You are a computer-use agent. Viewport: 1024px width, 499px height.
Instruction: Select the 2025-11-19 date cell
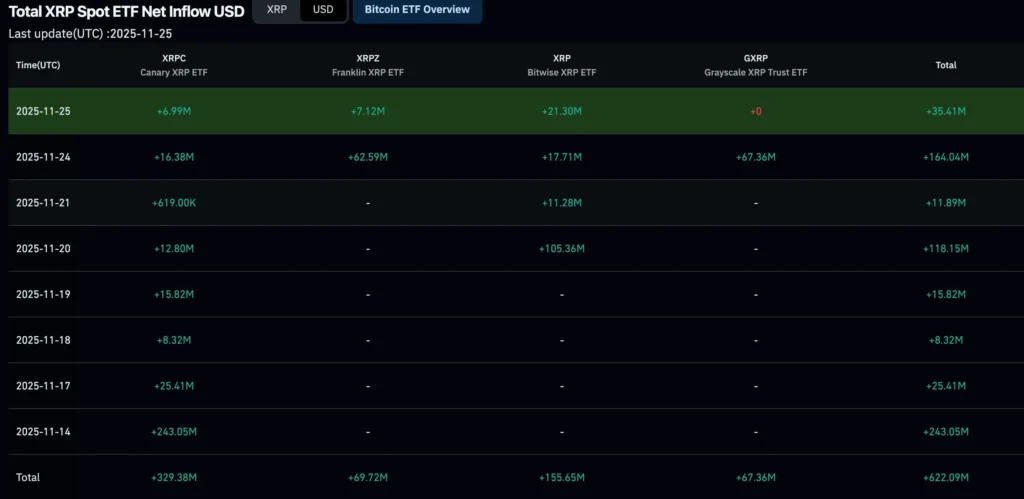43,295
